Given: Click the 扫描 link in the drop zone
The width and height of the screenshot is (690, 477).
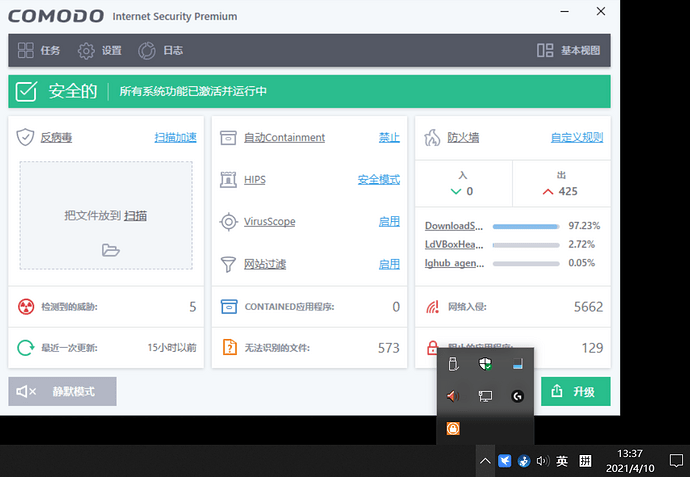Looking at the screenshot, I should point(136,216).
